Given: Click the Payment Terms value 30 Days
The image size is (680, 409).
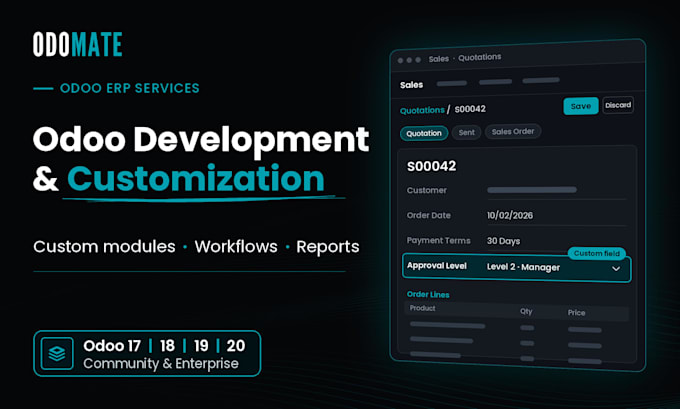Looking at the screenshot, I should [503, 241].
